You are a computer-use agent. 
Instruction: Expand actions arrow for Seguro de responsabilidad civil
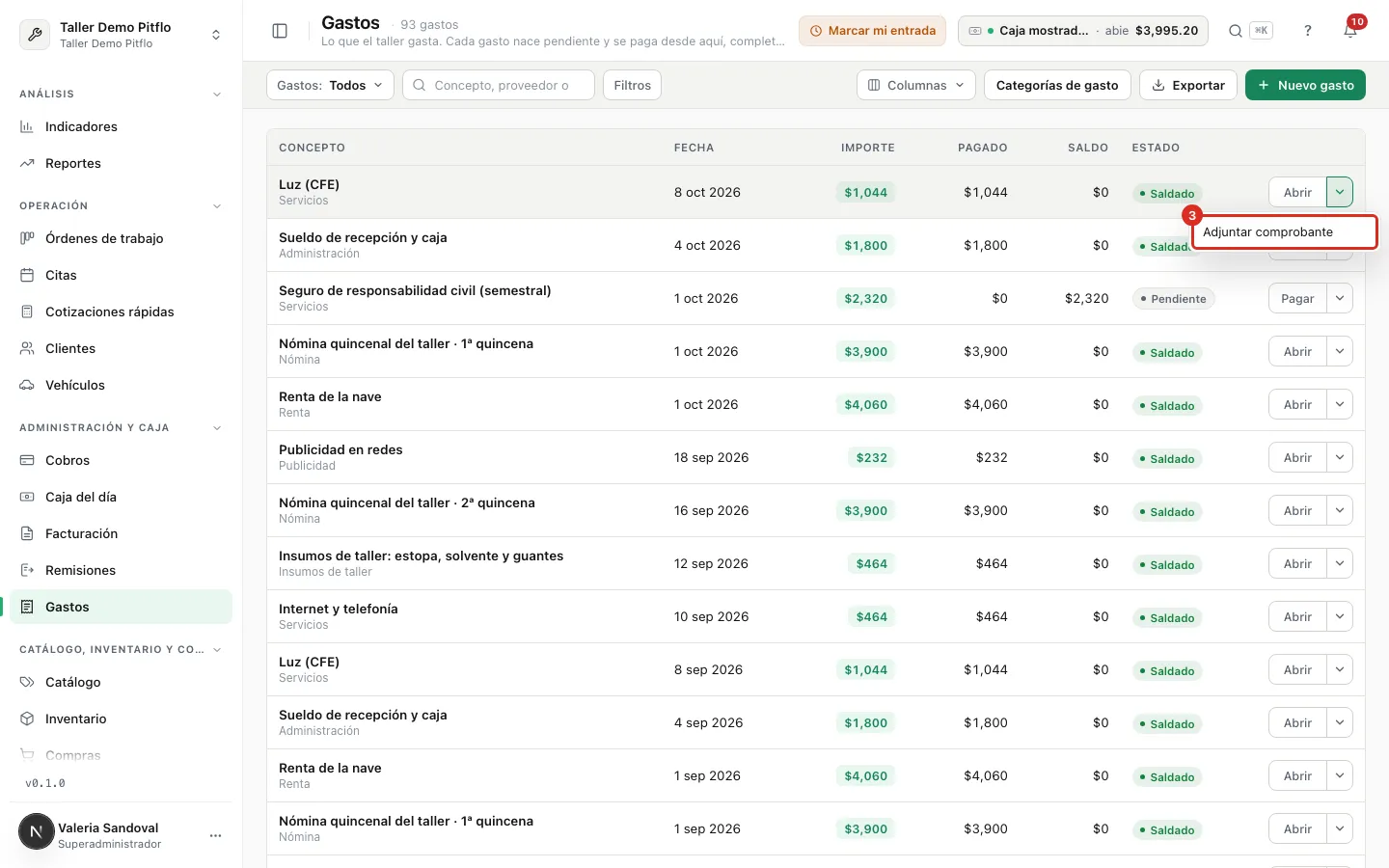pos(1340,298)
